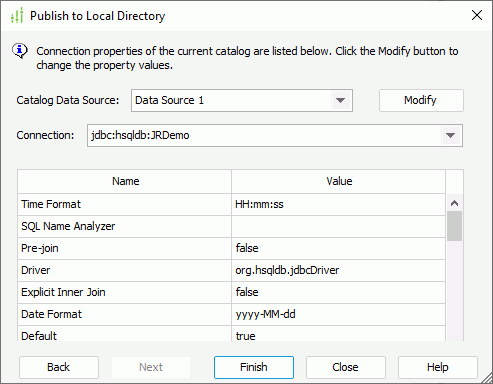Image resolution: width=493 pixels, height=384 pixels.
Task: Select the Explicit Inner Join row name
Action: [x=125, y=292]
